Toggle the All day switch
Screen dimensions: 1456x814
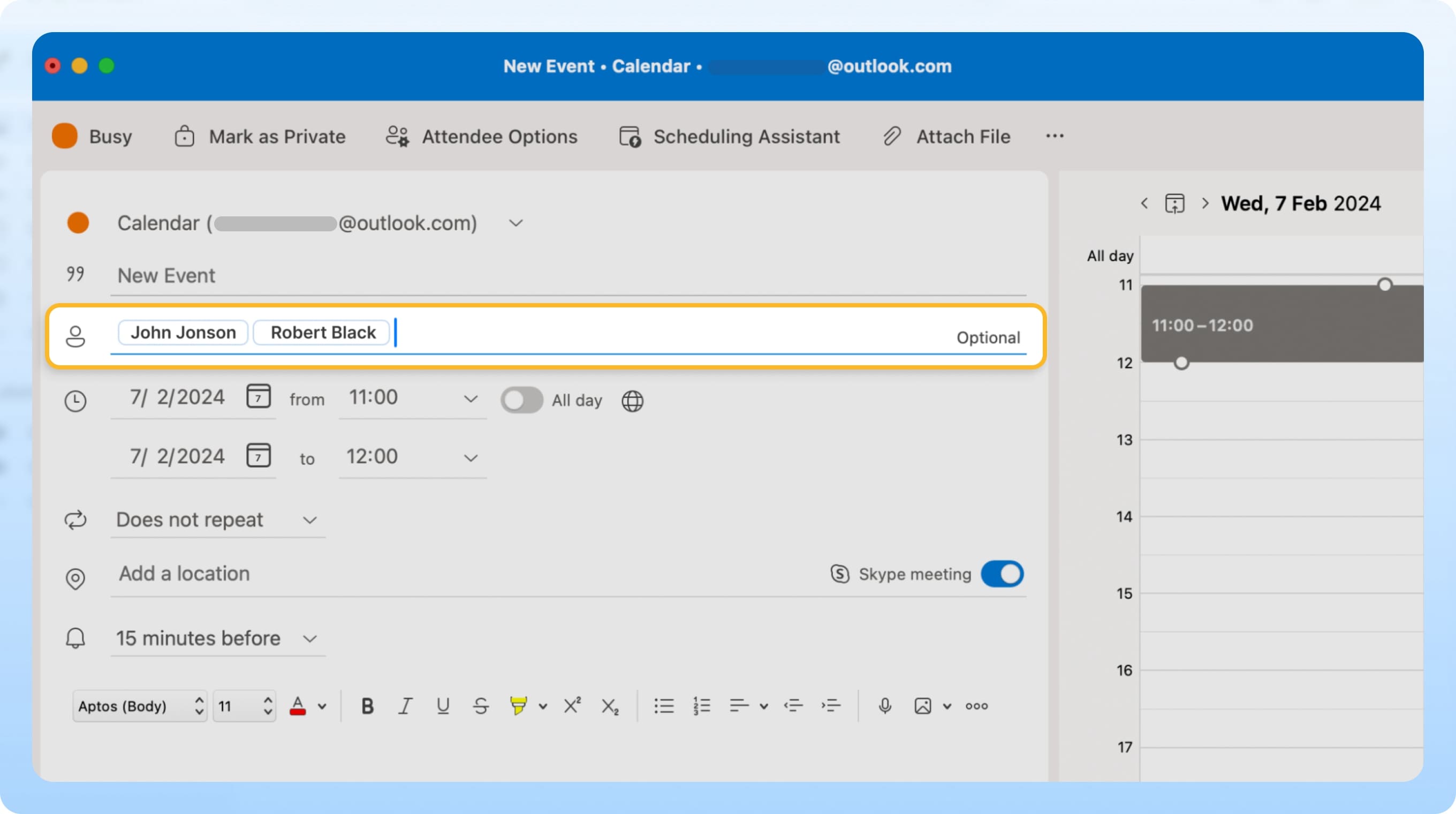519,399
